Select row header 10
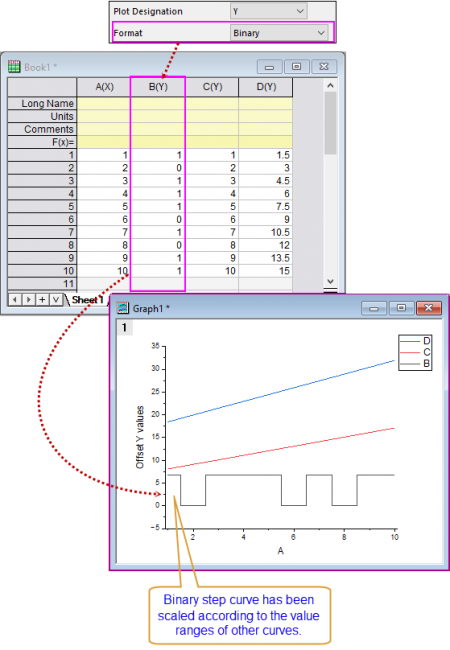This screenshot has width=450, height=650. (42, 271)
